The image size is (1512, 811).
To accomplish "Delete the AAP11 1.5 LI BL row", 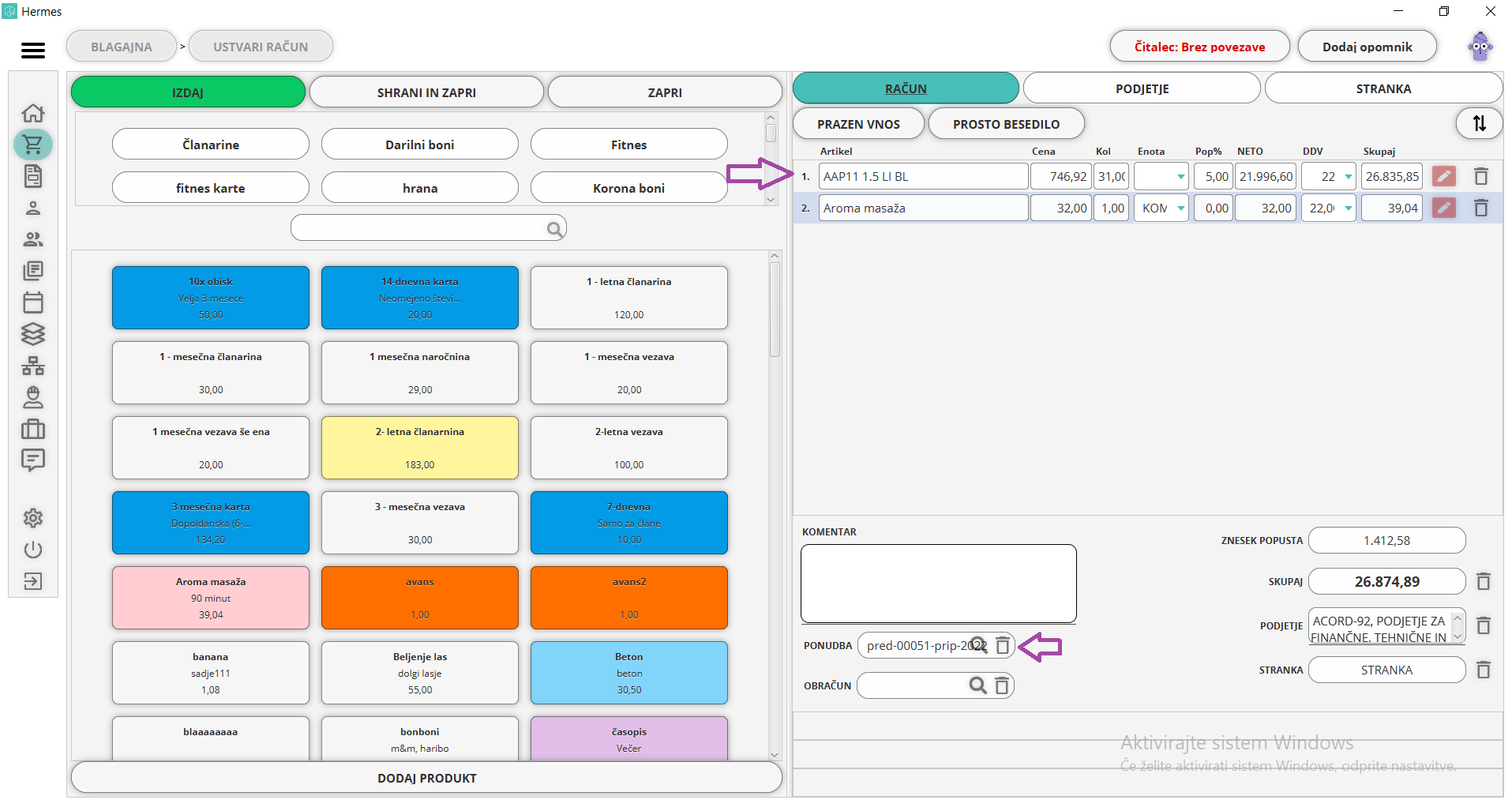I will (x=1481, y=177).
